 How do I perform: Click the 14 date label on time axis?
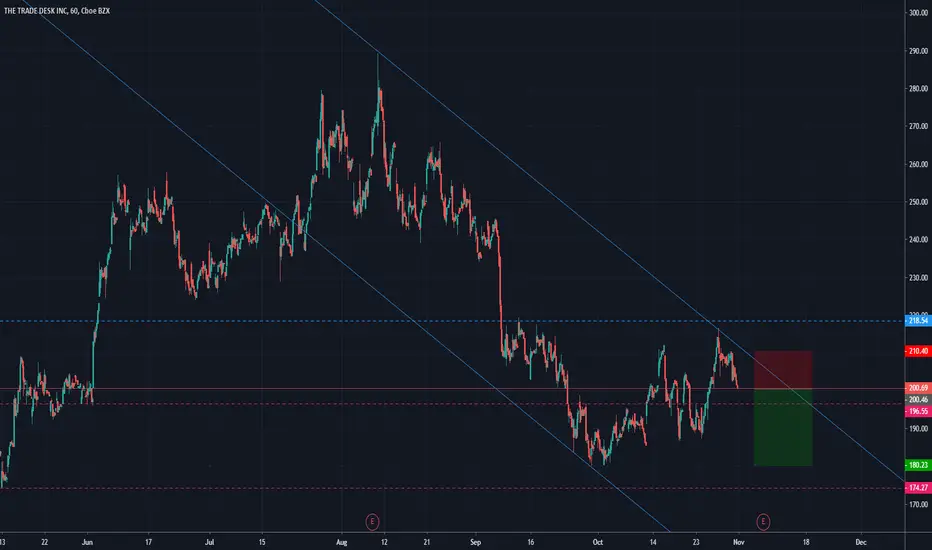(x=653, y=542)
